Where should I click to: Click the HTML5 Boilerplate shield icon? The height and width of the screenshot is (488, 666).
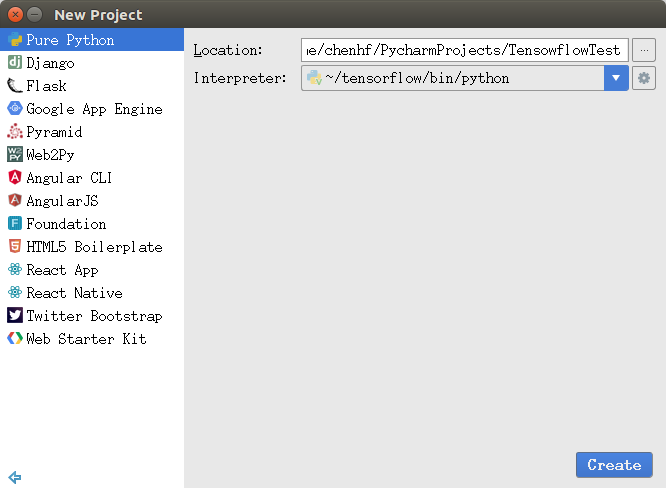tap(15, 246)
